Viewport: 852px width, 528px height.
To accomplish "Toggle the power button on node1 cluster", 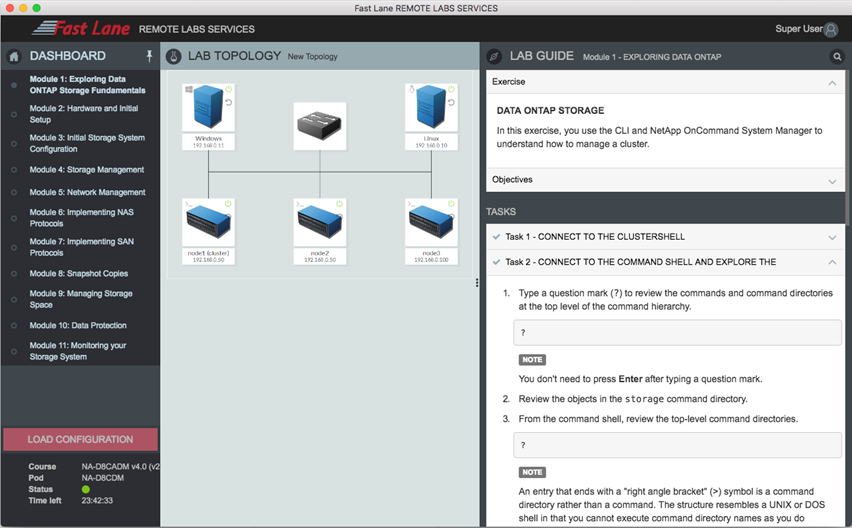I will pos(228,204).
